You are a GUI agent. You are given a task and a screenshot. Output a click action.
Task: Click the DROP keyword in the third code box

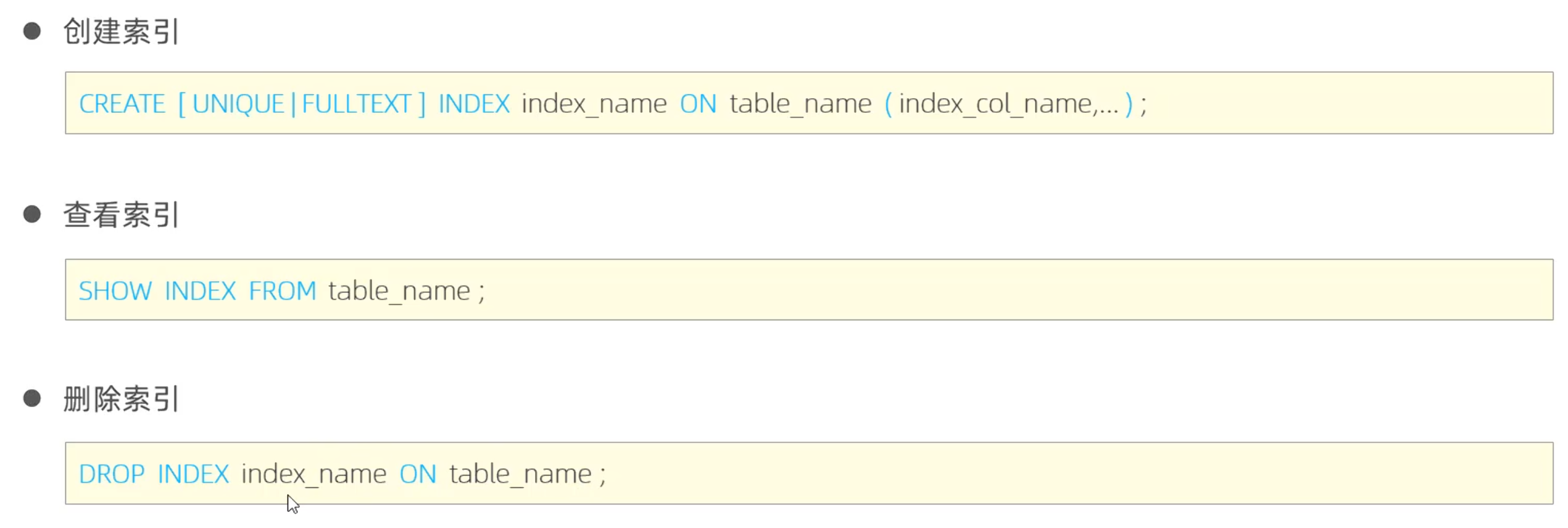pyautogui.click(x=112, y=474)
